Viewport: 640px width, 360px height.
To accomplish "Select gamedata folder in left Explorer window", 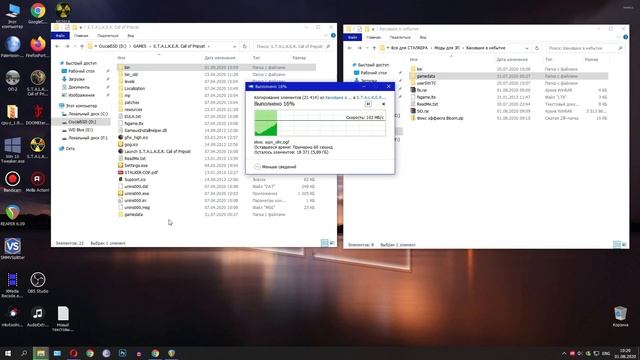I will click(133, 214).
